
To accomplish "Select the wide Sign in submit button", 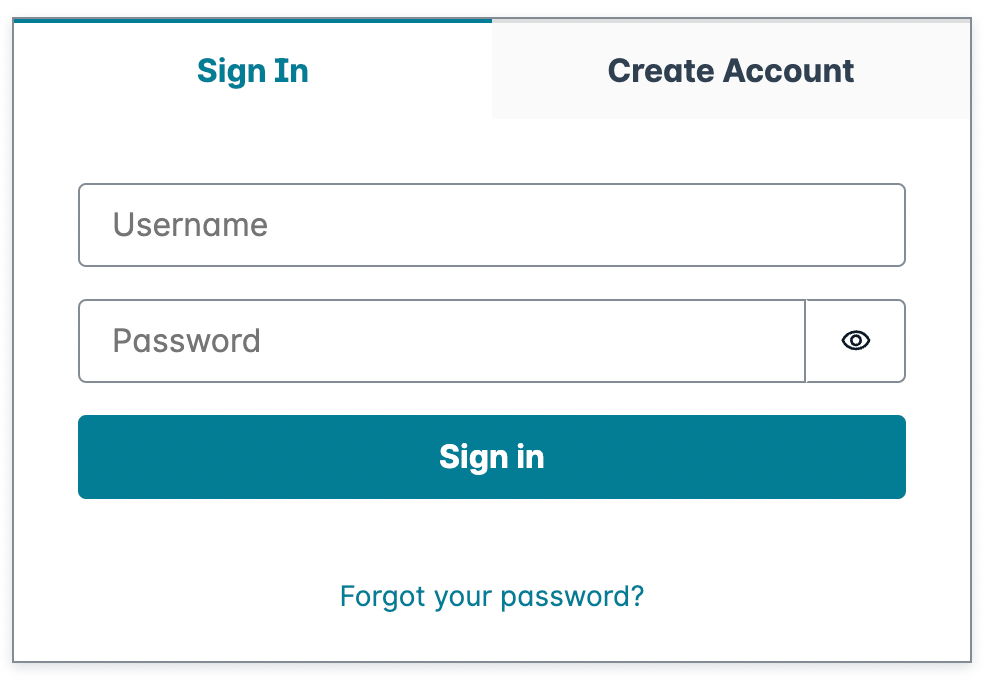I will (x=491, y=457).
